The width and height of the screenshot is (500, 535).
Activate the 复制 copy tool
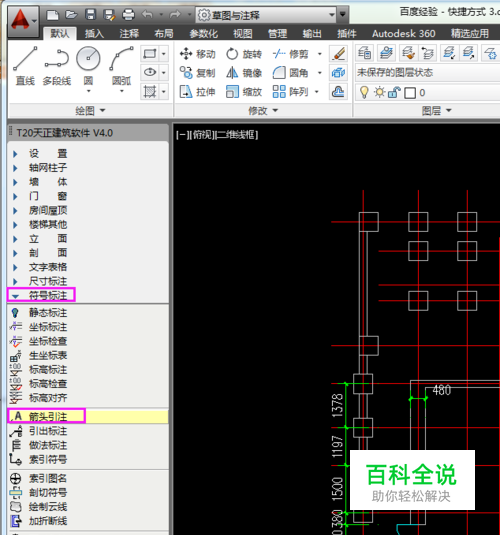click(x=198, y=73)
